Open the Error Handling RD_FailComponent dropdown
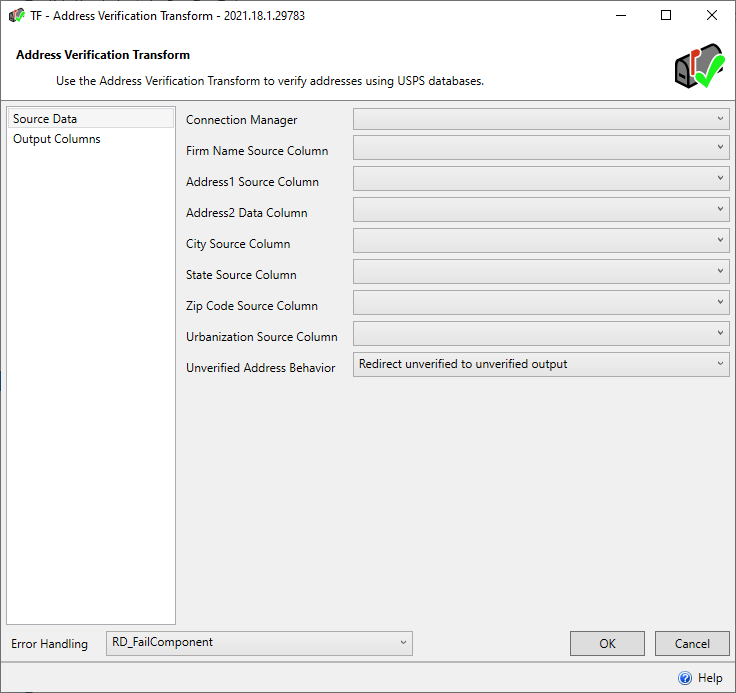The height and width of the screenshot is (693, 736). pos(259,643)
